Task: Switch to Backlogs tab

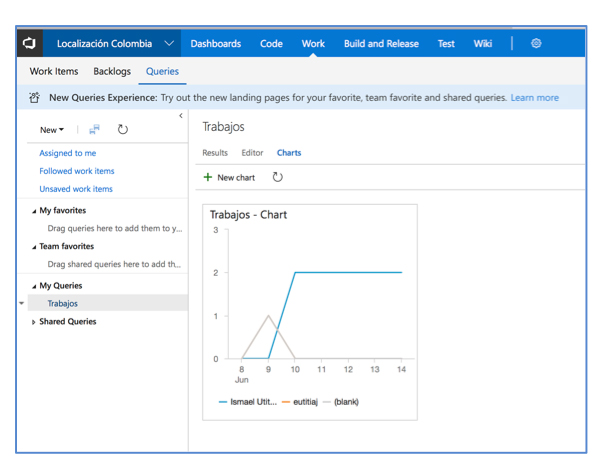Action: tap(112, 71)
